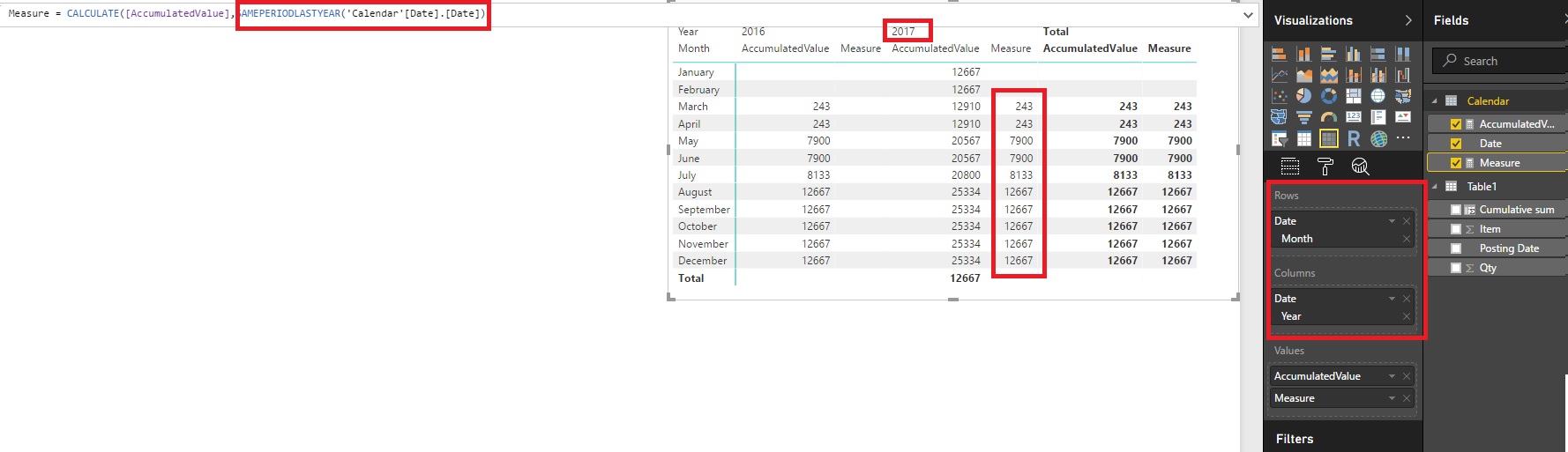Select line and clustered column chart visual
The height and width of the screenshot is (452, 1568).
pyautogui.click(x=1378, y=75)
